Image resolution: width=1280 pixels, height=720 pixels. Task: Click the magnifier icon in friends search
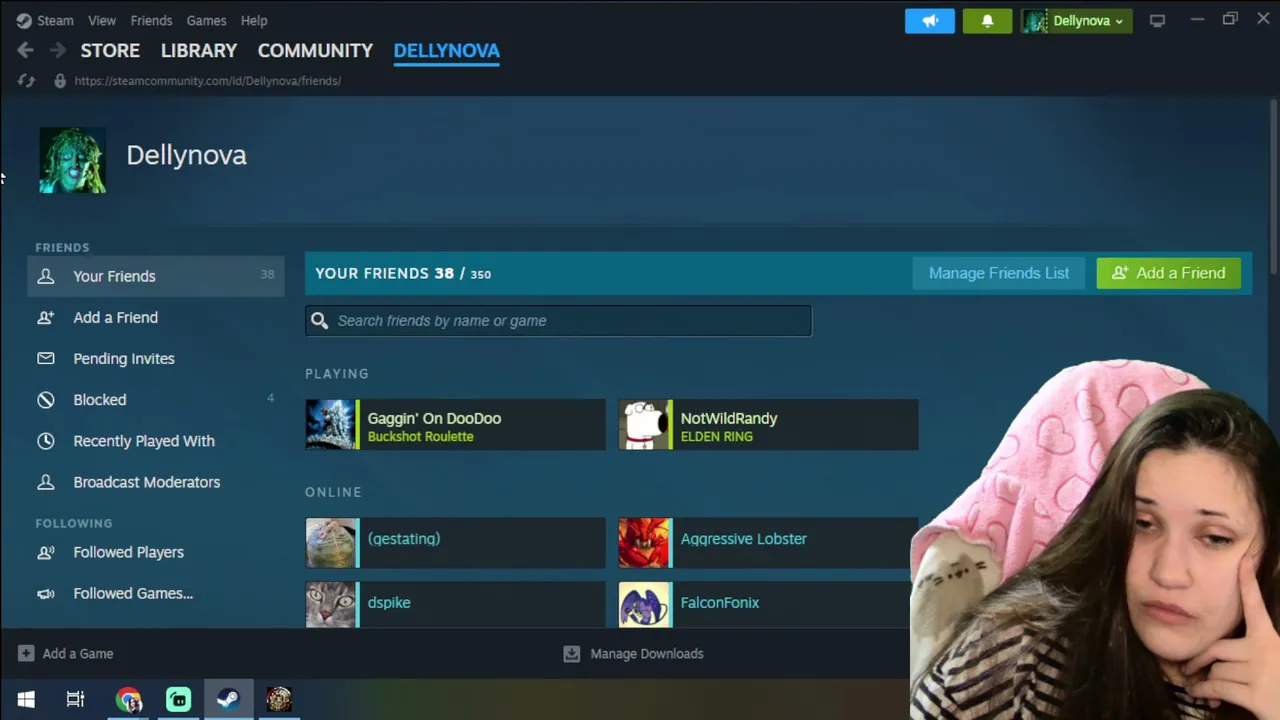319,320
